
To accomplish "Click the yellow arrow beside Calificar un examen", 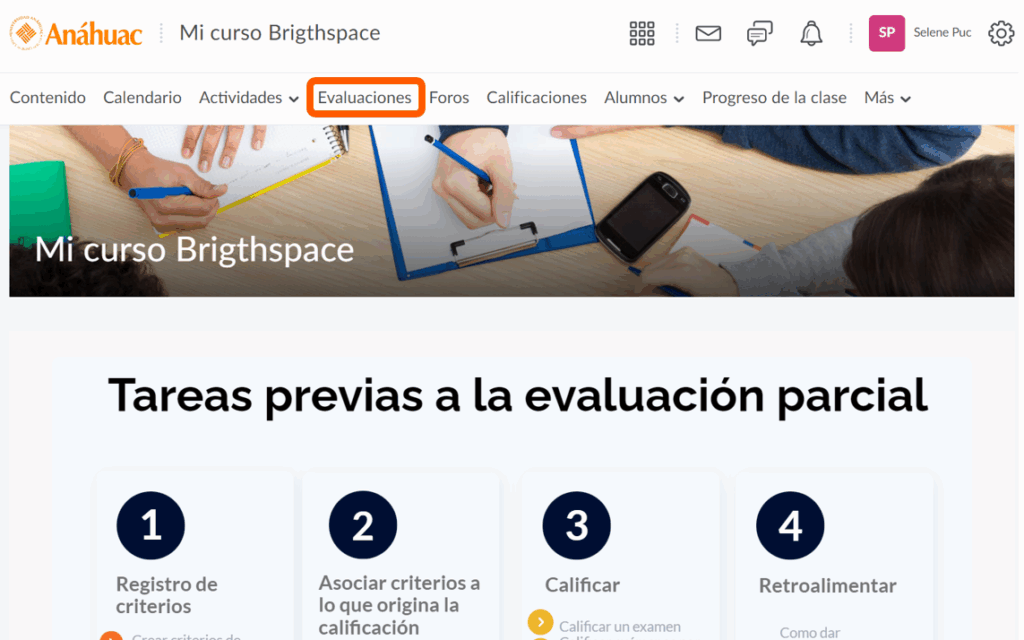I will 540,623.
